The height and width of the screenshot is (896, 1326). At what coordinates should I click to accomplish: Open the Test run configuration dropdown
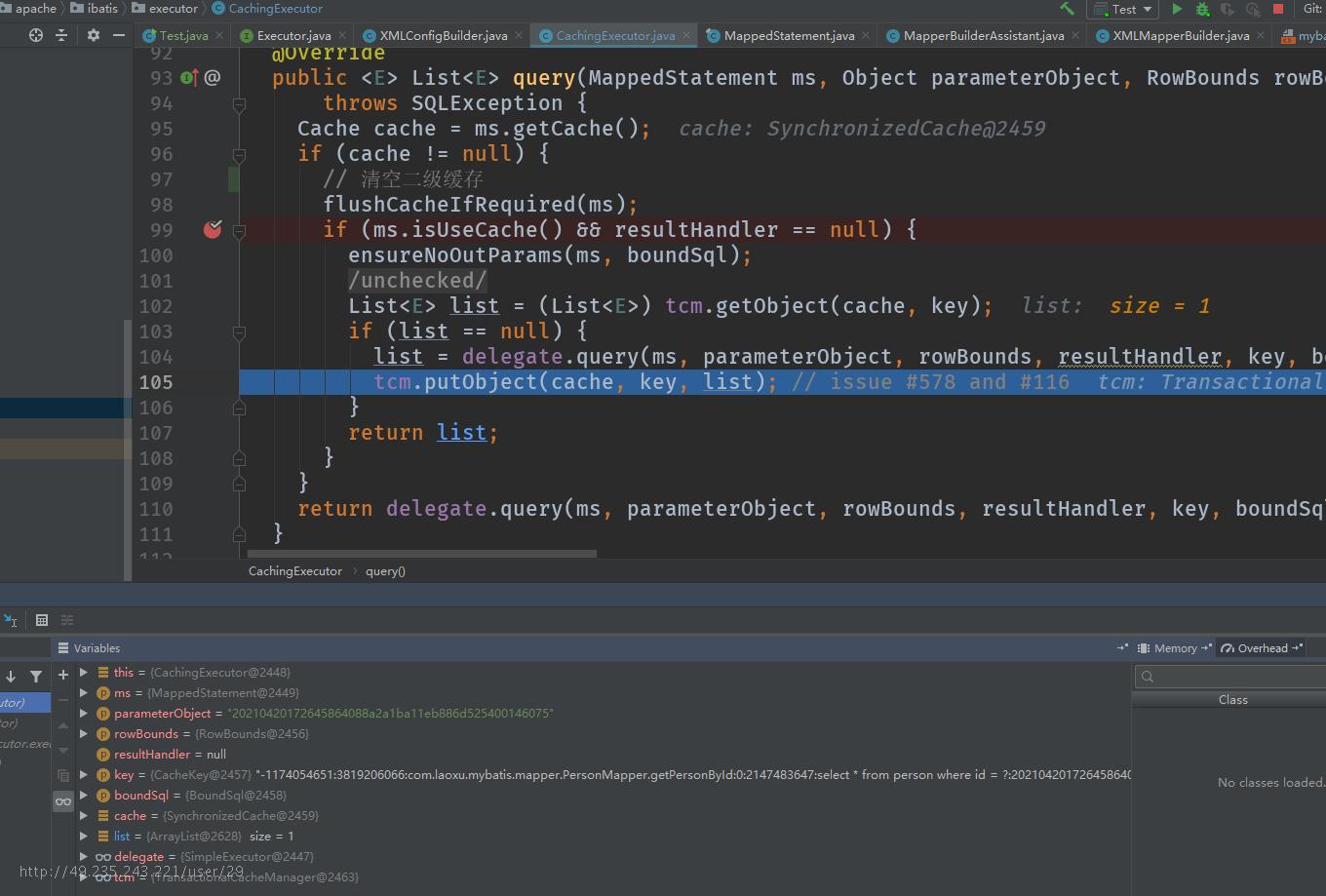click(x=1123, y=9)
